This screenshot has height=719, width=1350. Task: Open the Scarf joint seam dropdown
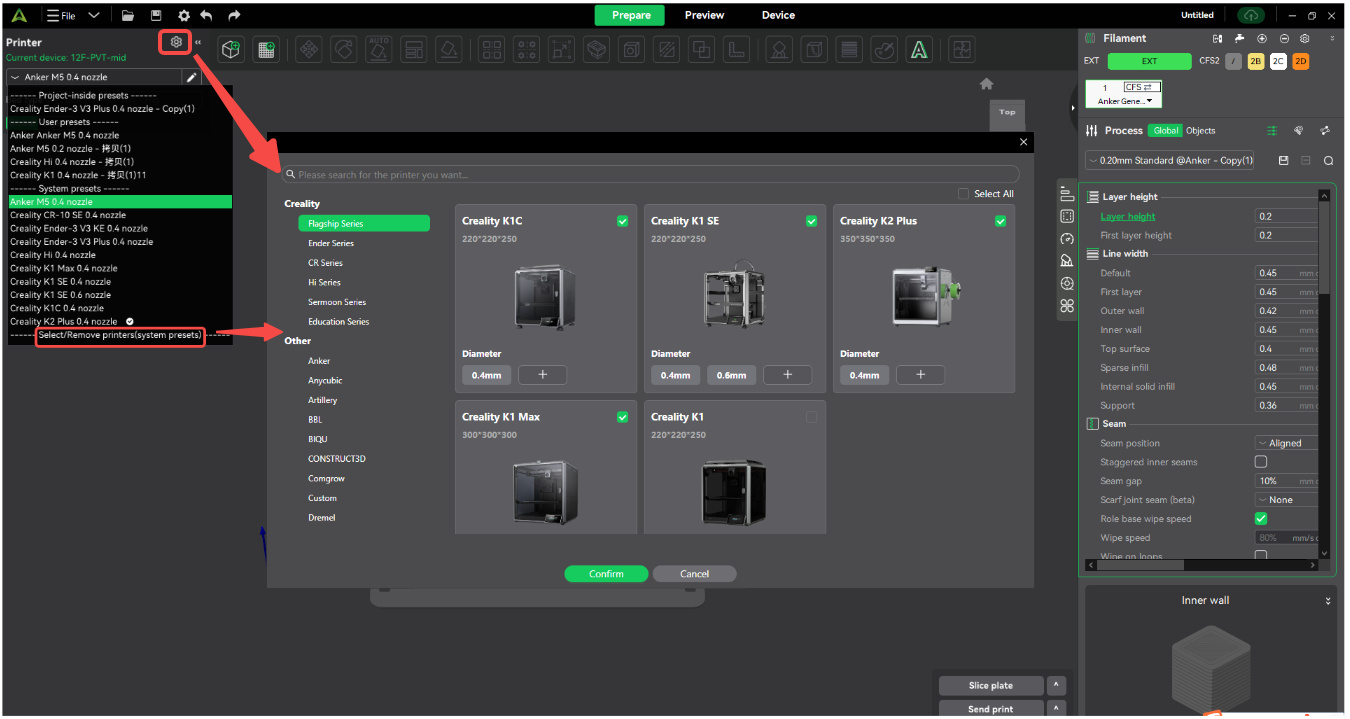point(1287,500)
